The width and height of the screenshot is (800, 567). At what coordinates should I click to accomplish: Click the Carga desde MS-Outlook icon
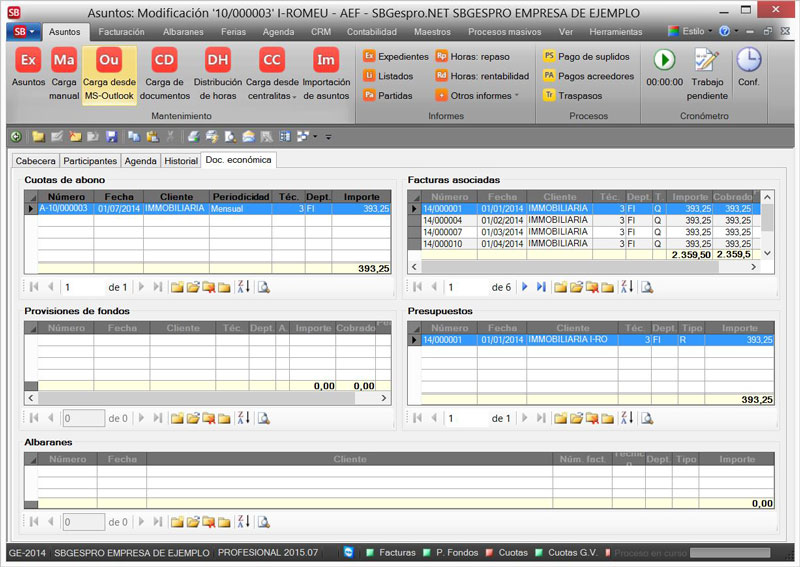point(109,61)
